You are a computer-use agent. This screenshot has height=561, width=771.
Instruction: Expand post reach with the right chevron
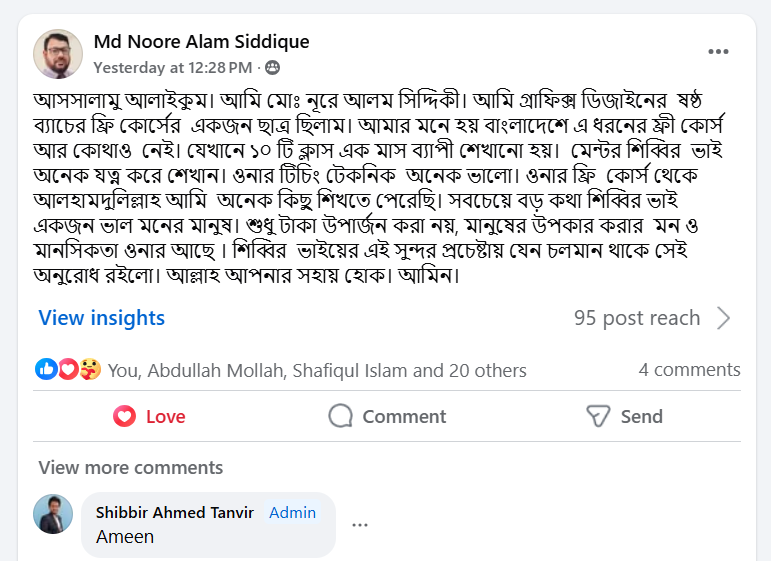coord(724,318)
